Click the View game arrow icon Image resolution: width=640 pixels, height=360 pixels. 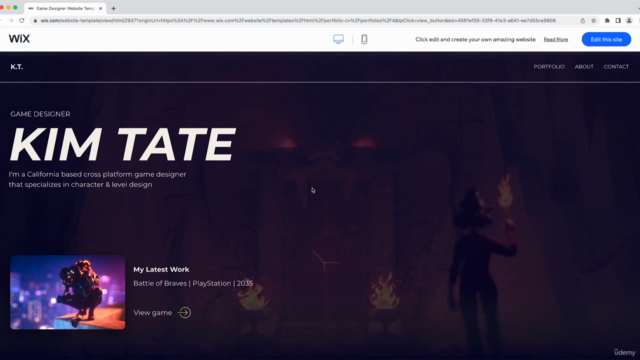pyautogui.click(x=184, y=313)
